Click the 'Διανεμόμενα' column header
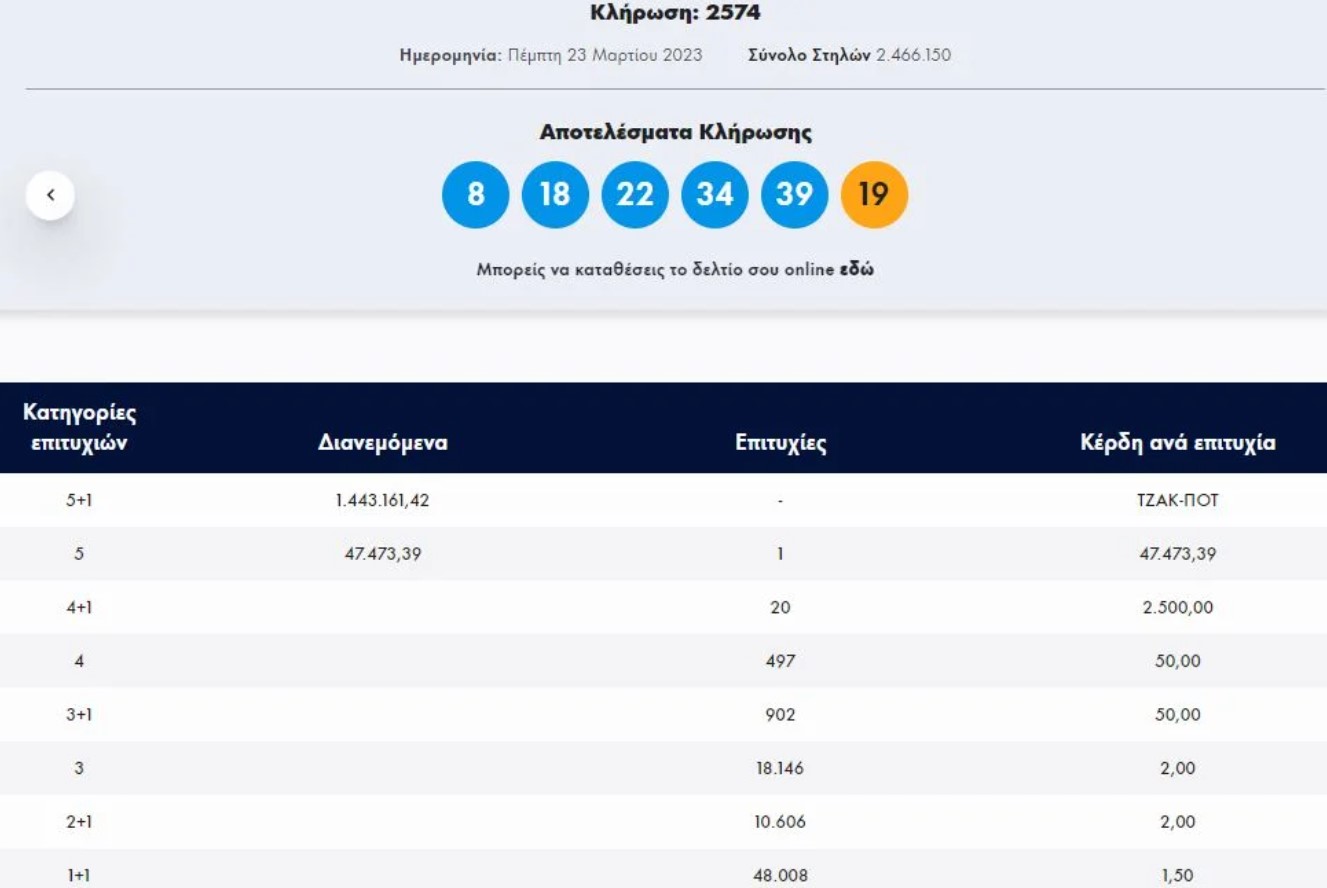 click(382, 445)
